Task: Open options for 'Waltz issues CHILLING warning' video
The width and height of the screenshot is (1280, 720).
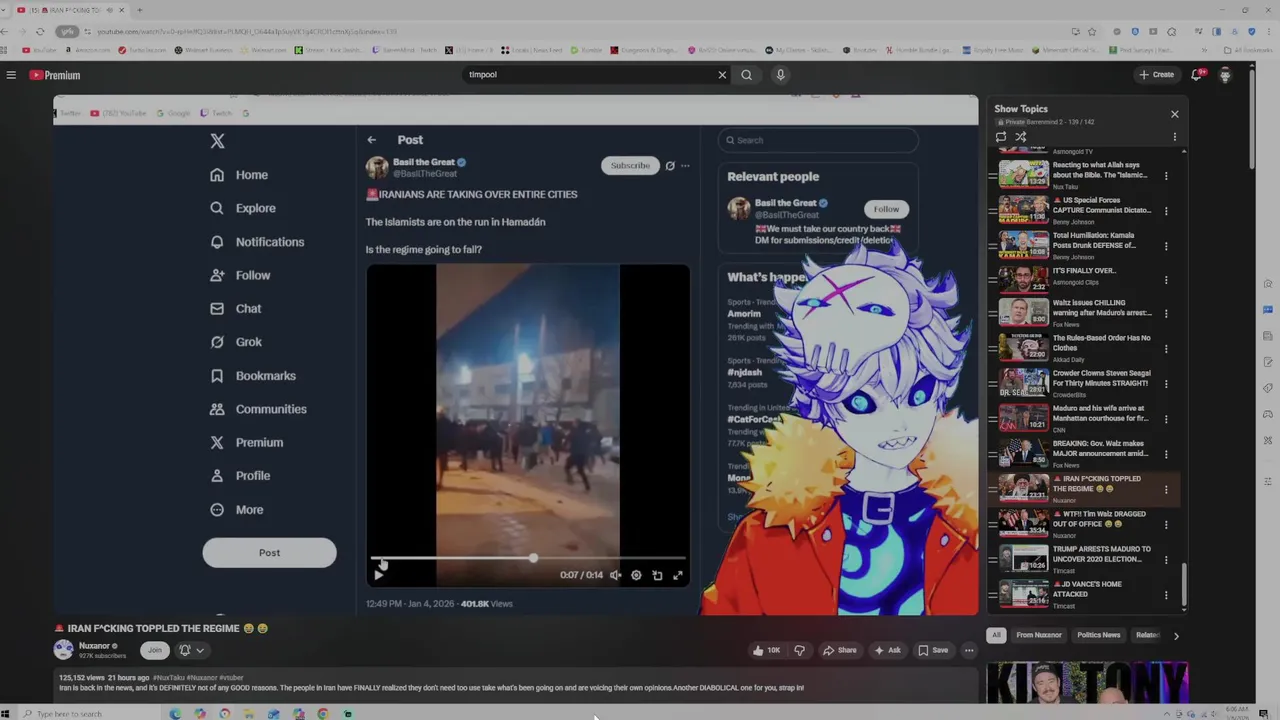Action: pyautogui.click(x=1166, y=313)
